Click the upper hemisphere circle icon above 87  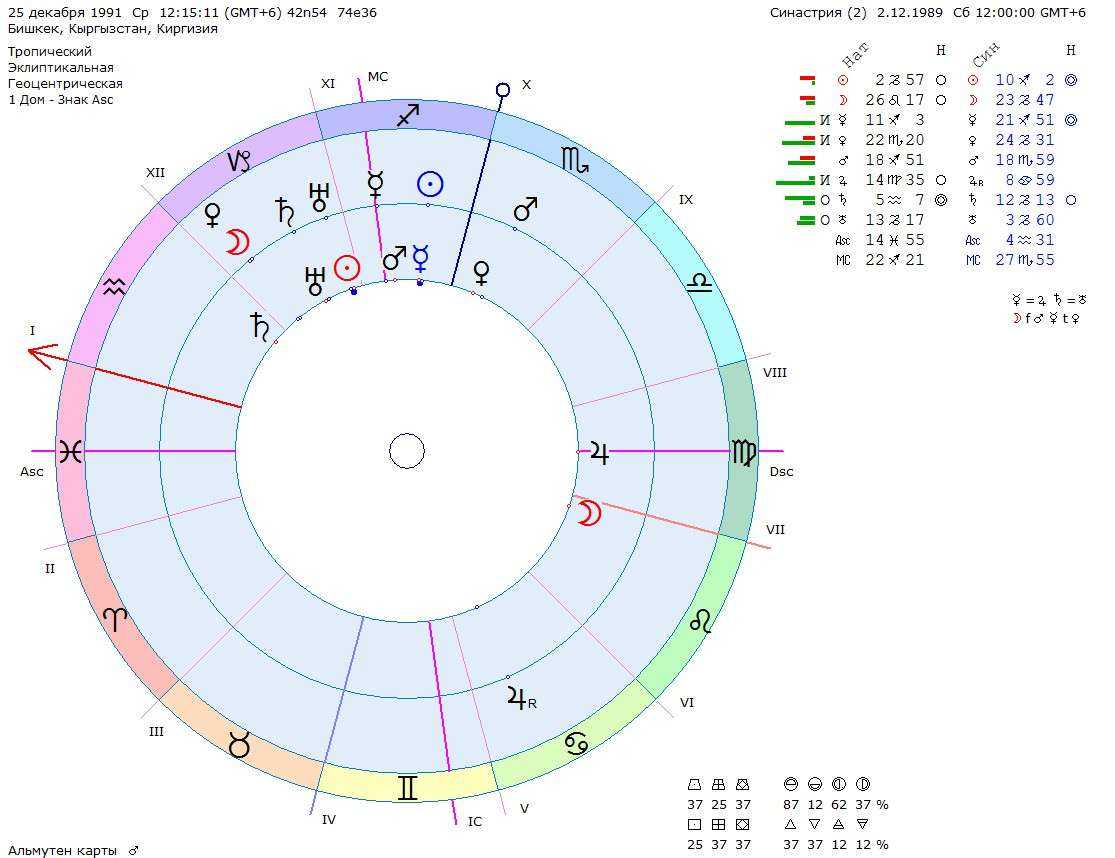(x=790, y=785)
